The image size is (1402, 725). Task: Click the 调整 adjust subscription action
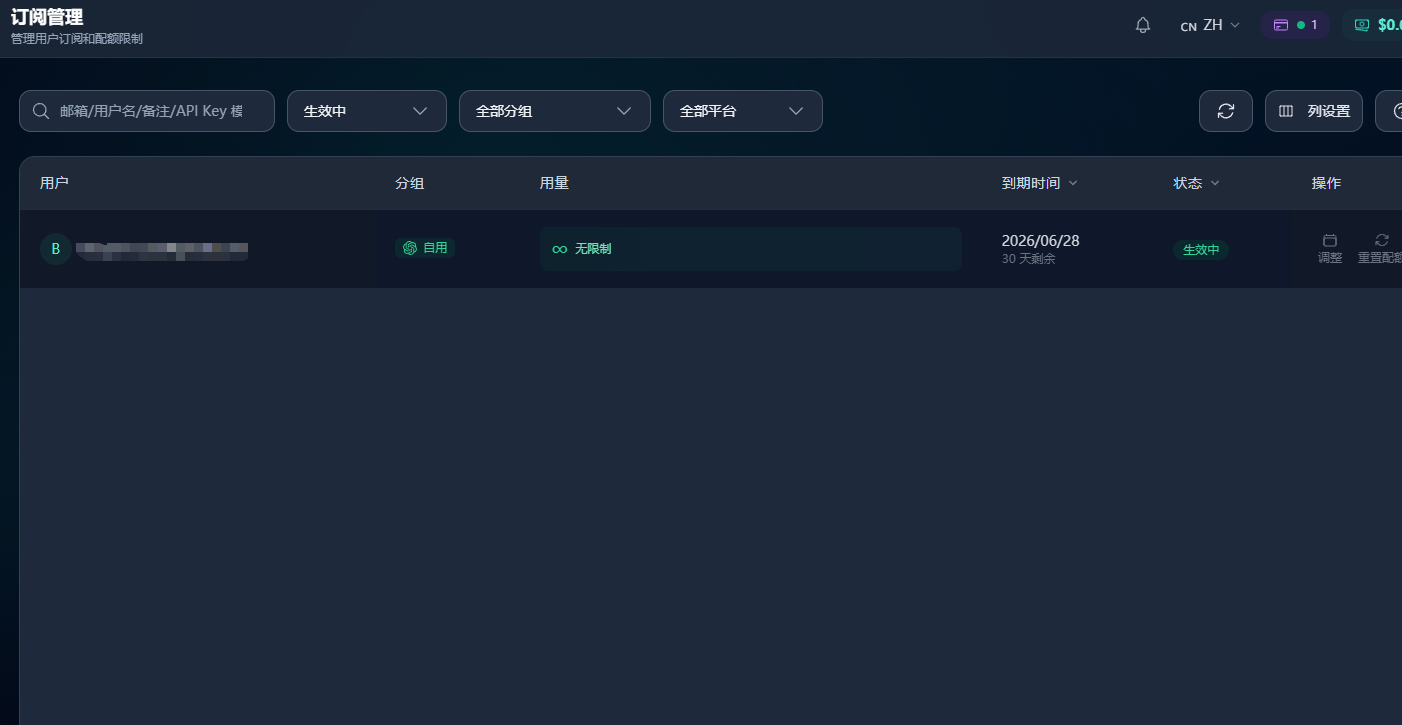coord(1330,249)
